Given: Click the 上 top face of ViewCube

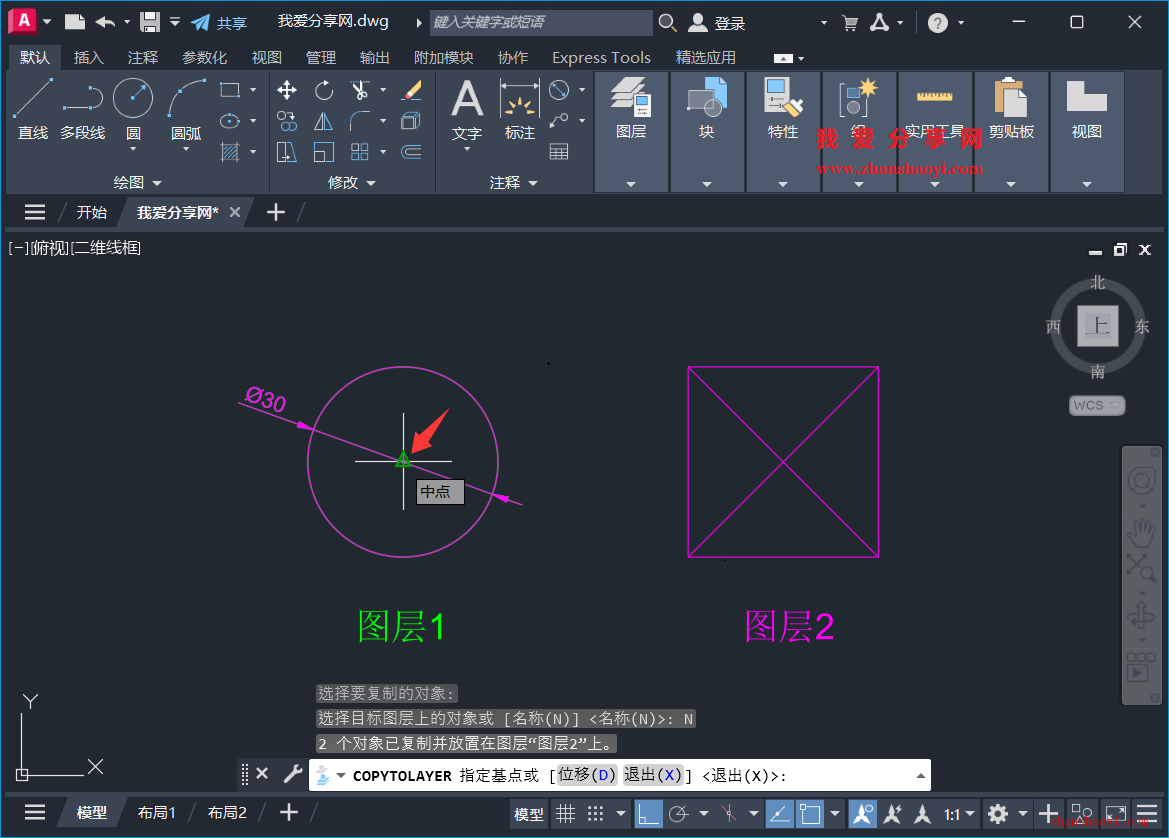Looking at the screenshot, I should click(1097, 326).
